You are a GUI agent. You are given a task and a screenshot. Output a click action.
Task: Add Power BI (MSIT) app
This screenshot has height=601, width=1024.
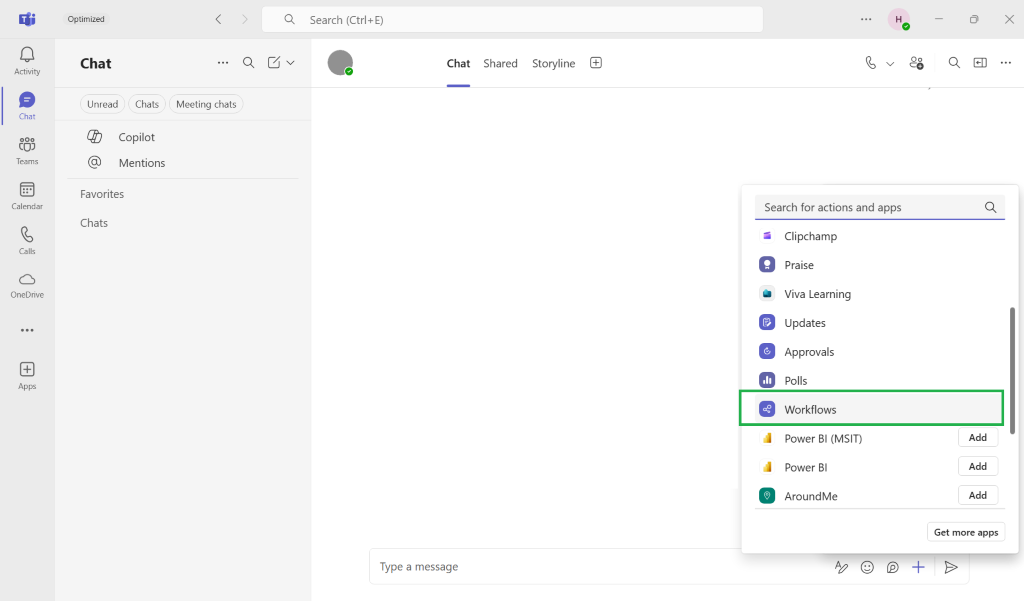(978, 438)
